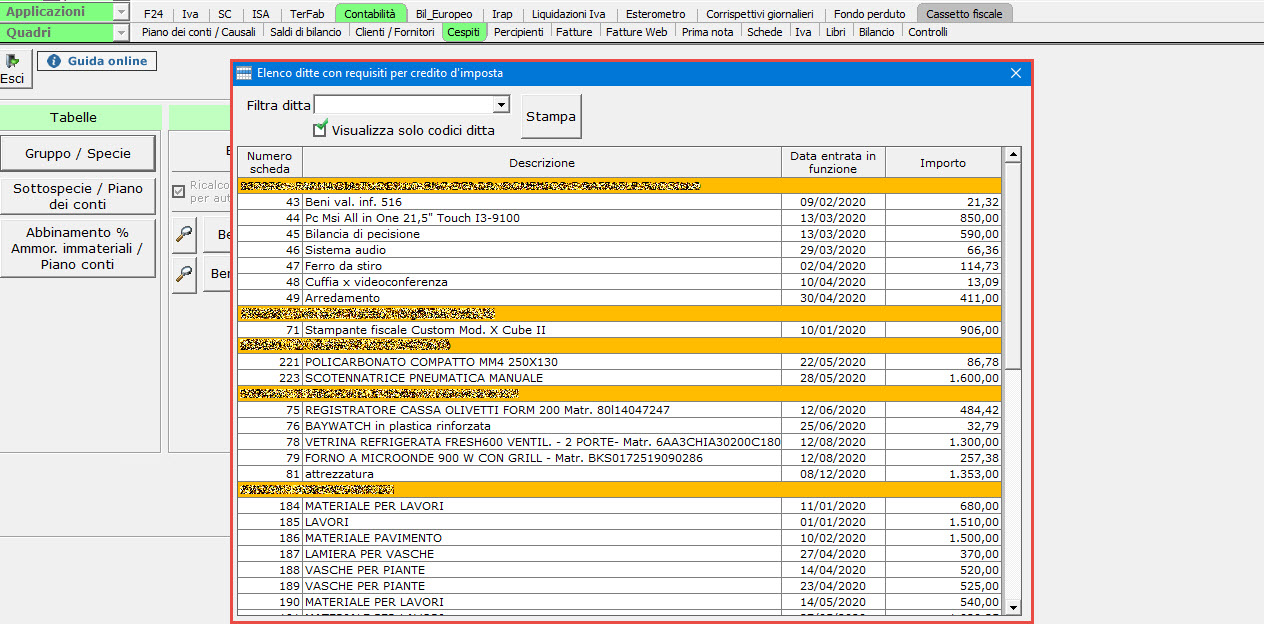The width and height of the screenshot is (1264, 624).
Task: Select row 187 LAMIERA PER VASCHE
Action: [x=619, y=554]
